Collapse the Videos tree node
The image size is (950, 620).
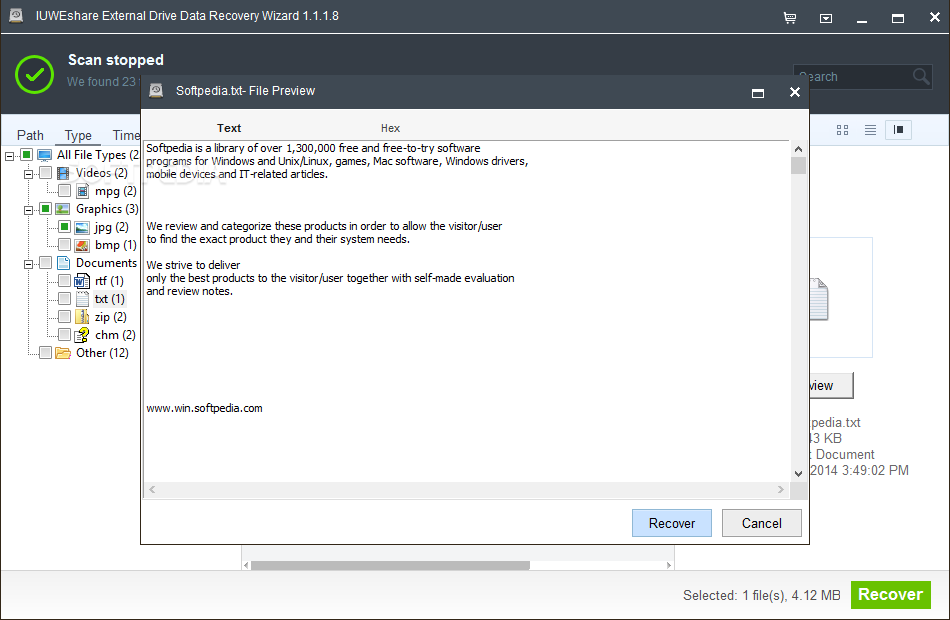[28, 175]
